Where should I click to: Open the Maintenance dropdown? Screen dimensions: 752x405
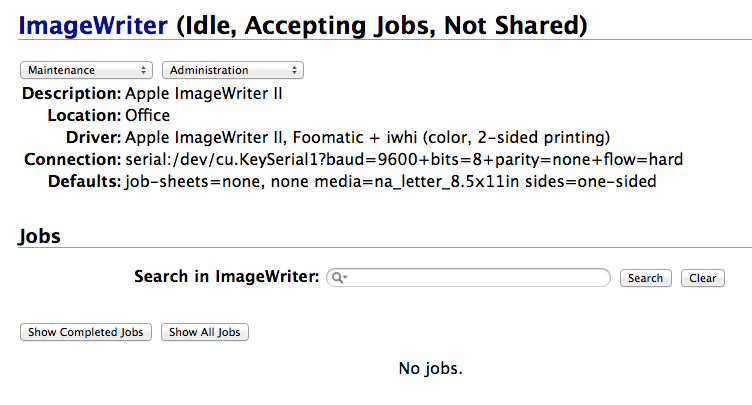click(87, 70)
